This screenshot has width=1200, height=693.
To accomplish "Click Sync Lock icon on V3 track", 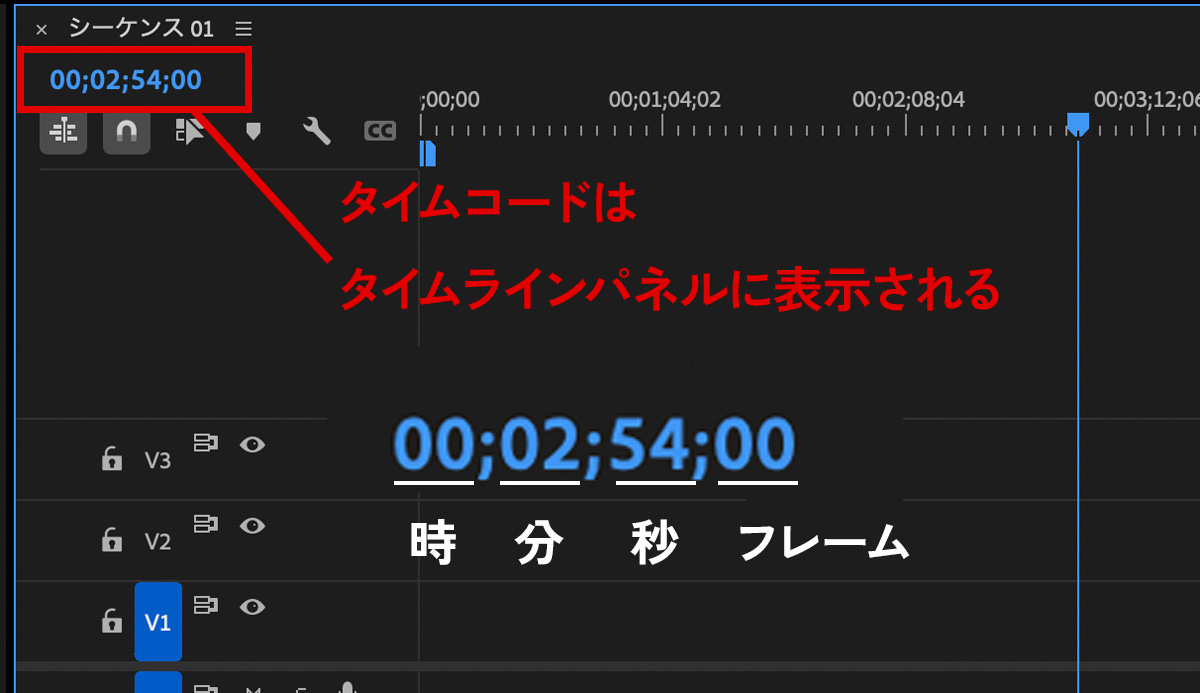I will (x=206, y=443).
